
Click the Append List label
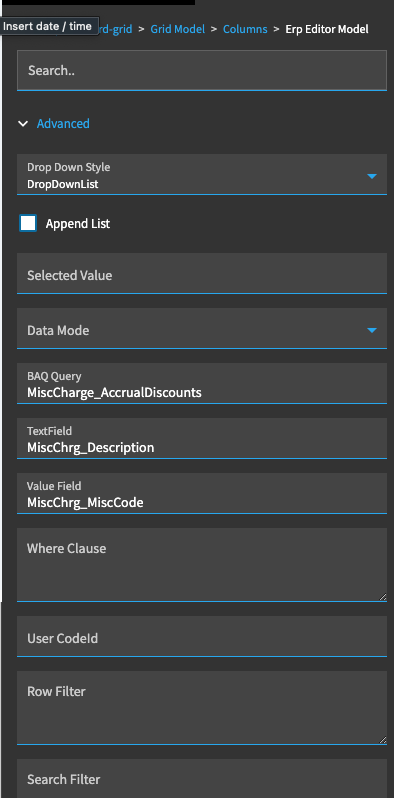click(x=78, y=223)
